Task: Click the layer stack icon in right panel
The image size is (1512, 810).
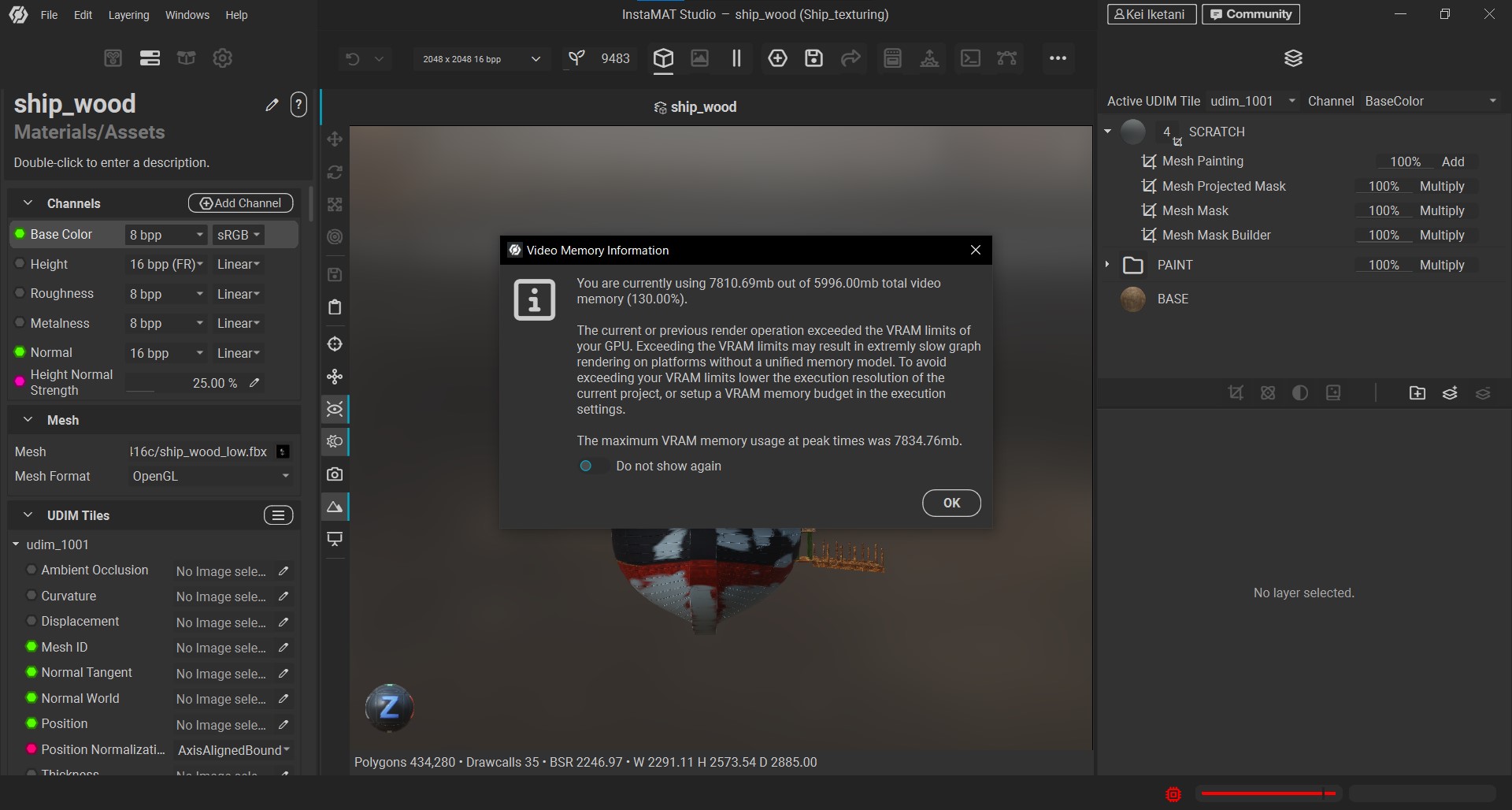Action: [1293, 58]
